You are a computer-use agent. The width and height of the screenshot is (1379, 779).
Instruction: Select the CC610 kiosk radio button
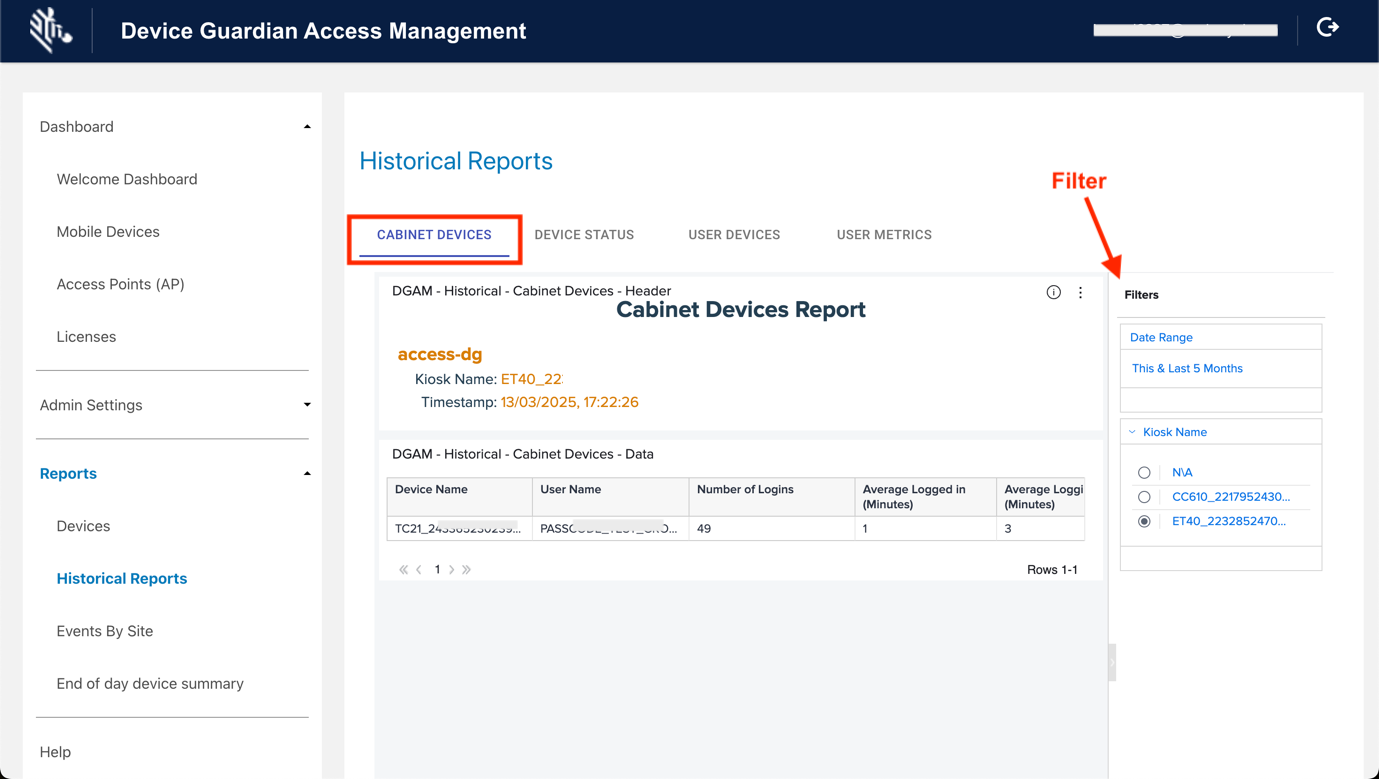click(x=1144, y=497)
